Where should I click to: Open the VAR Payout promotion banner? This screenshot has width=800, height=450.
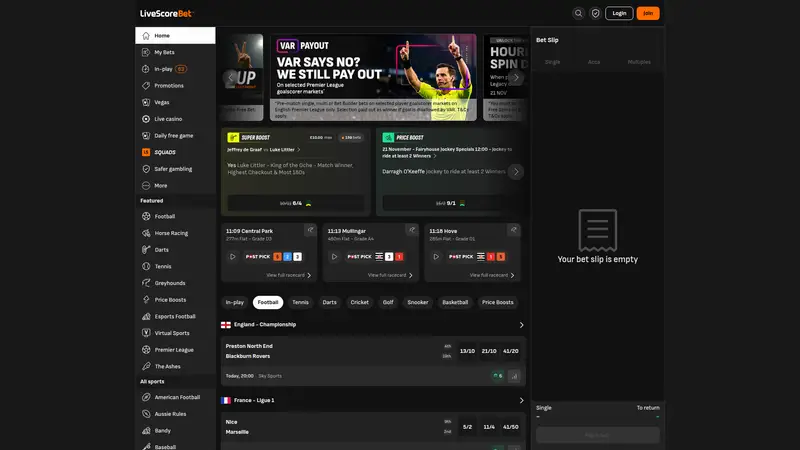pos(373,78)
